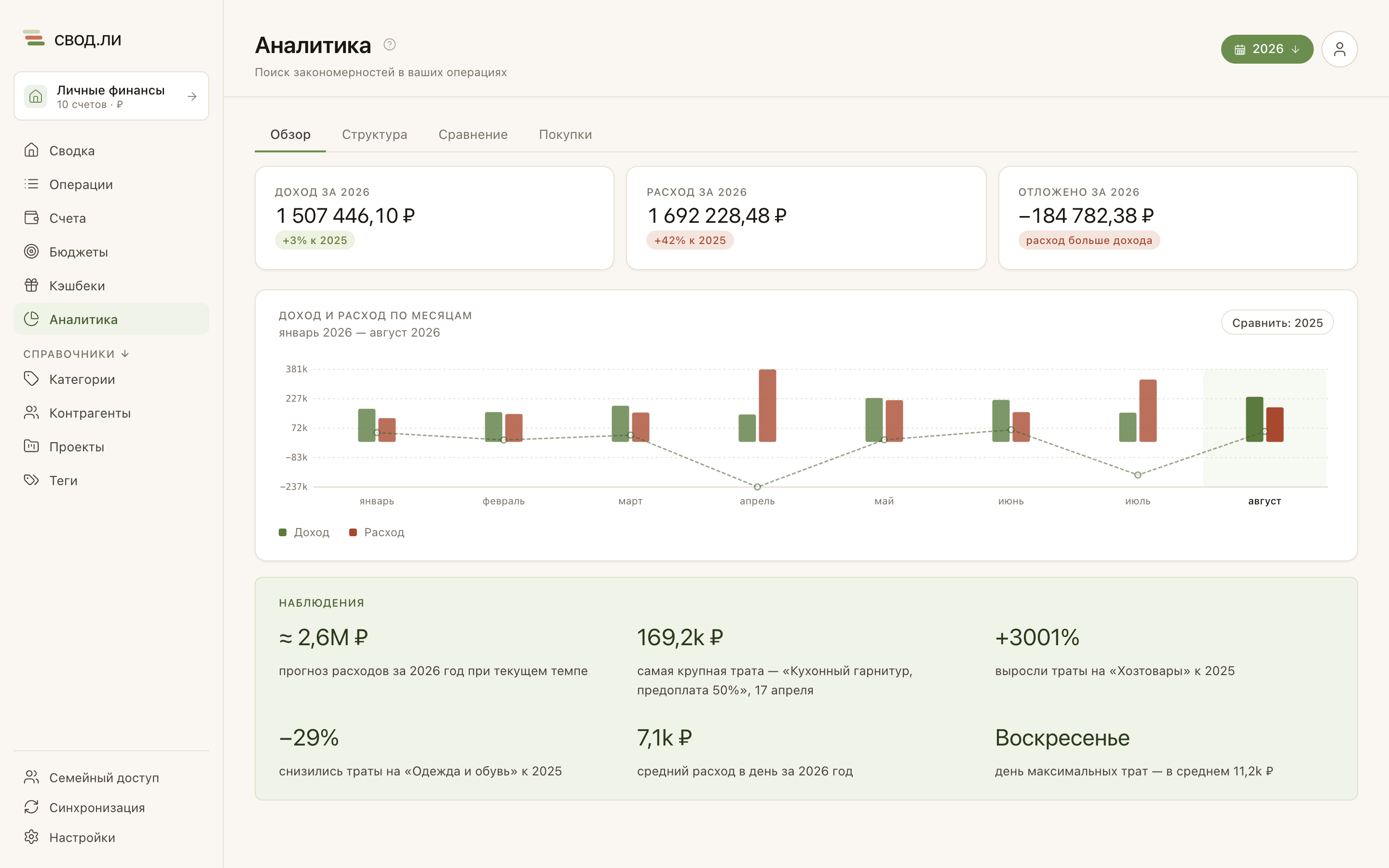Click the Воскресенье observation heading
Screen dimensions: 1389x868
[1062, 738]
